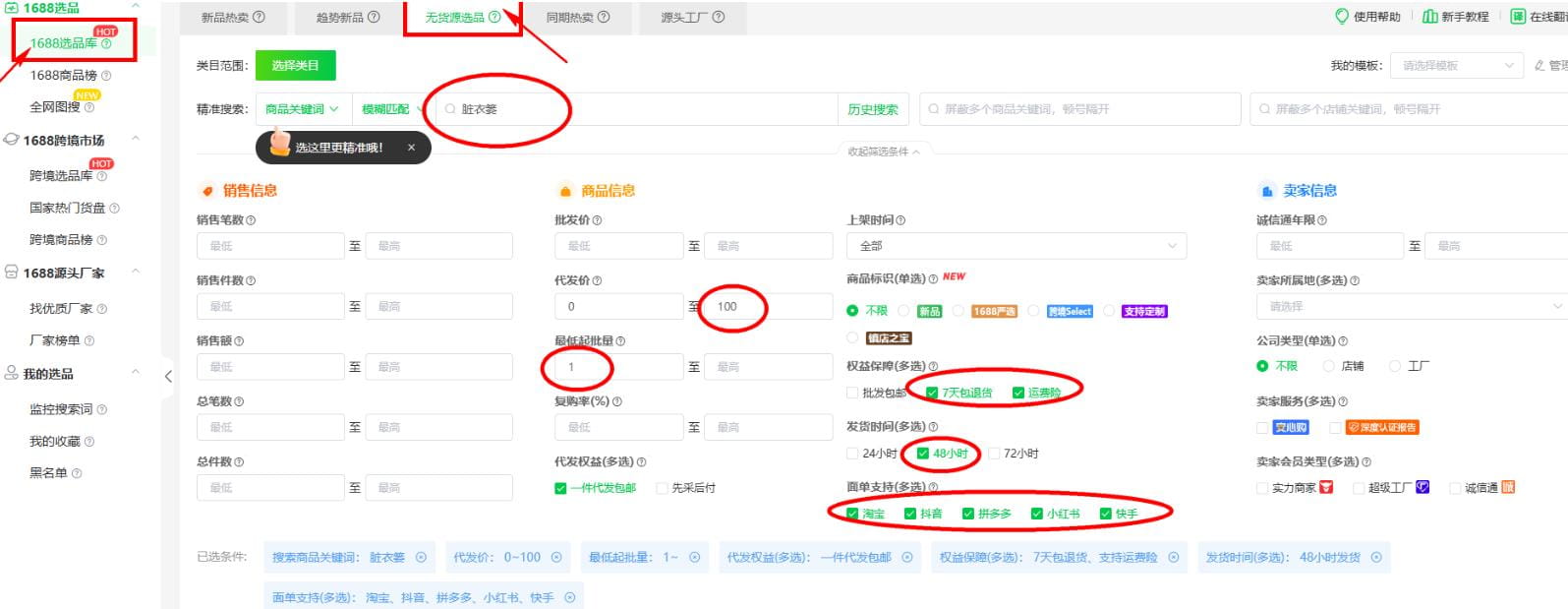Image resolution: width=1568 pixels, height=609 pixels.
Task: Click the 屏蔽多个店铺关键词 exclusion field
Action: pyautogui.click(x=1409, y=109)
